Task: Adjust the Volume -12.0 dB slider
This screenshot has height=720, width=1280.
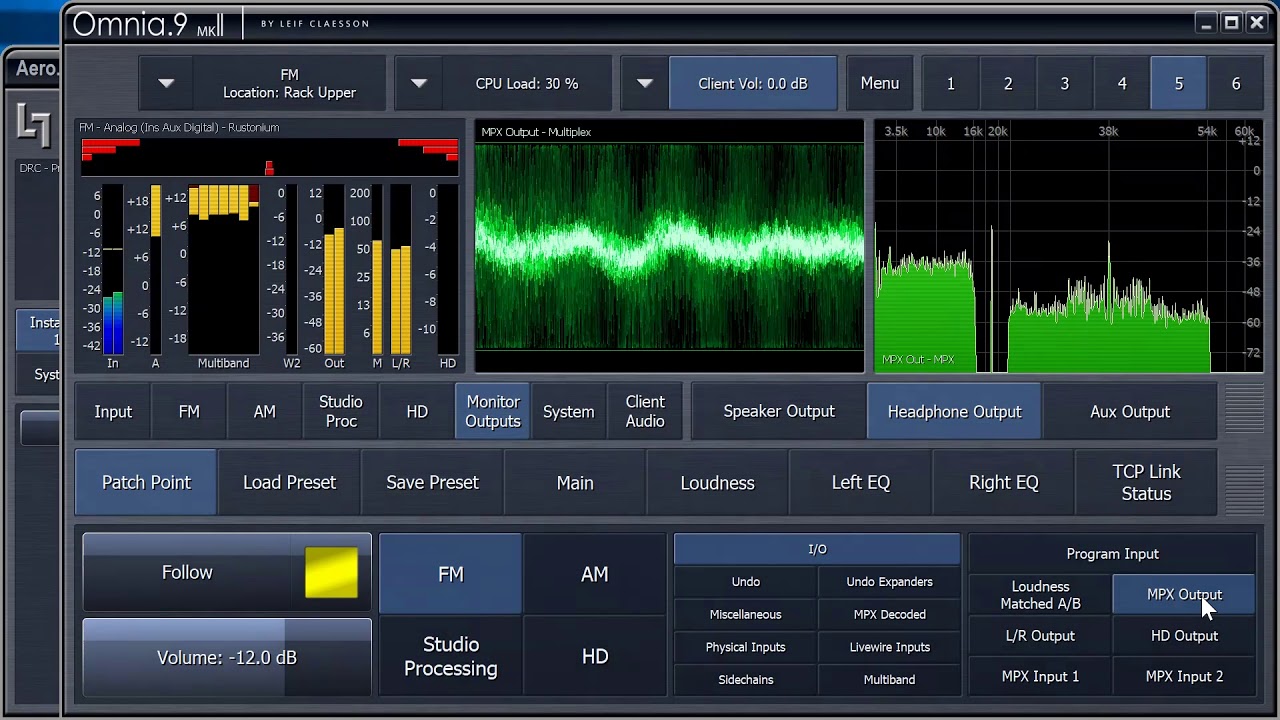Action: coord(227,657)
